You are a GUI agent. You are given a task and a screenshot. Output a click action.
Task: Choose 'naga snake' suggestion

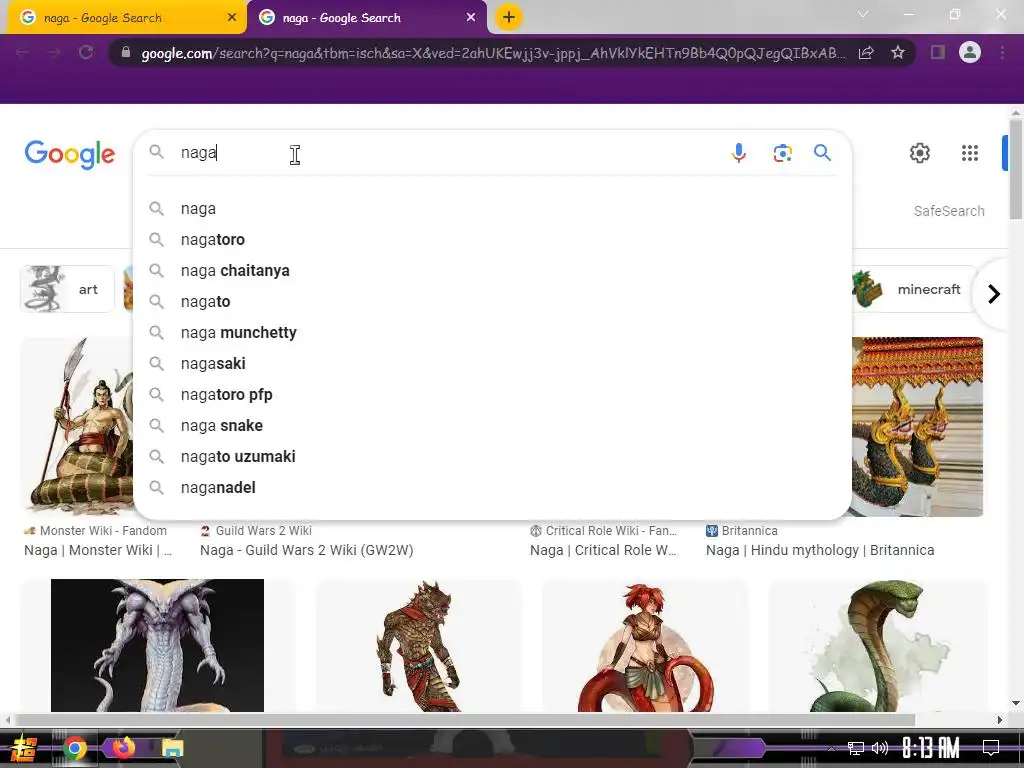point(492,426)
